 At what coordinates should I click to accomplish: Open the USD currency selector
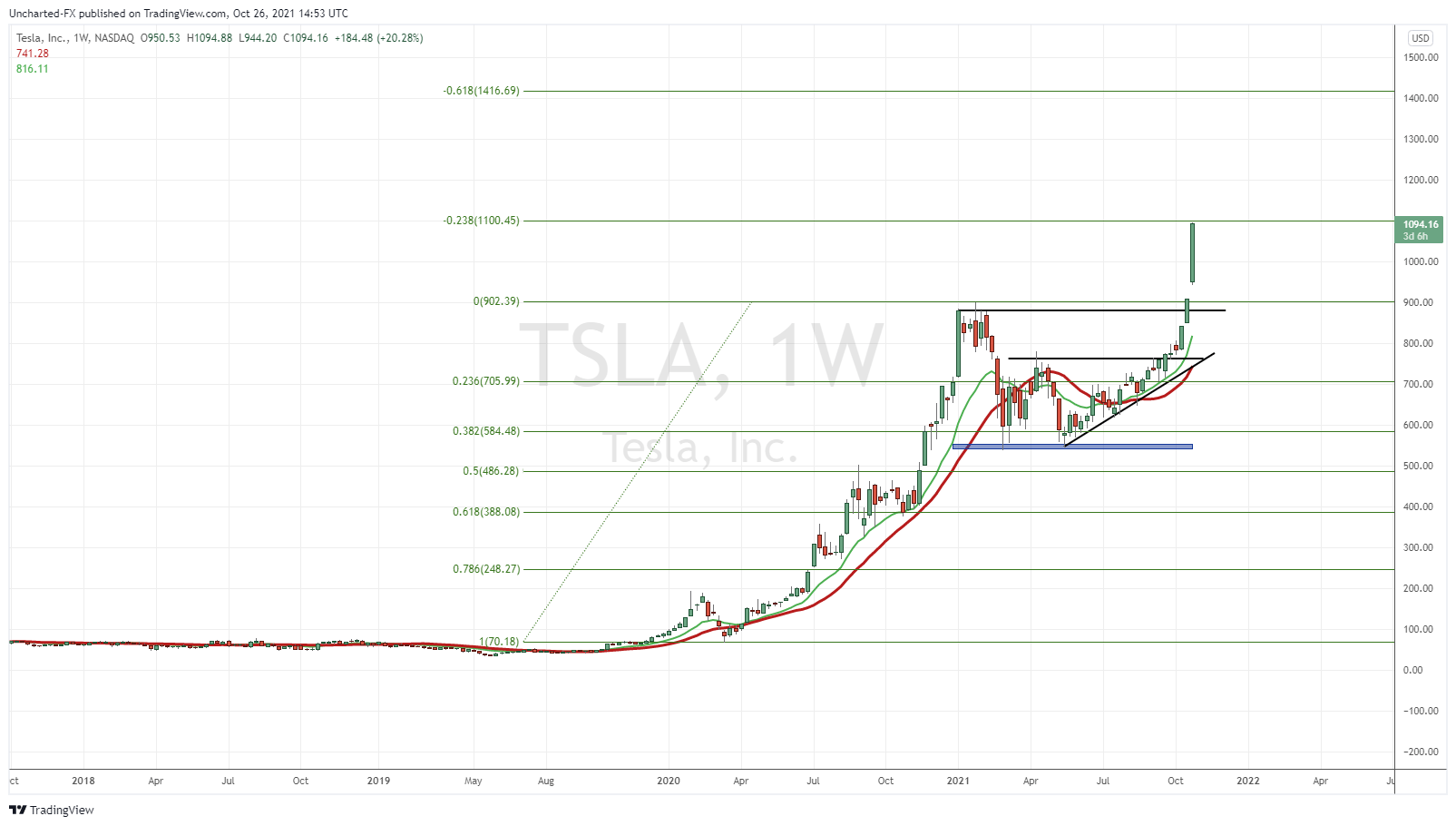click(1420, 38)
